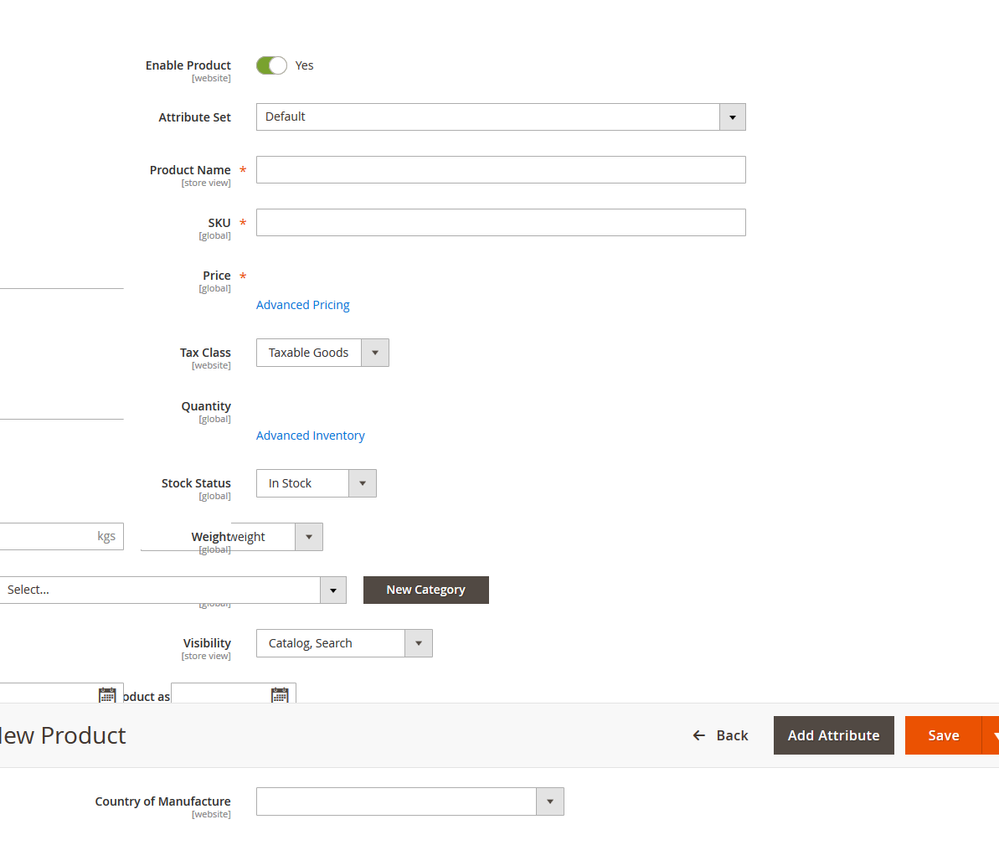Click the weight field labeled kgs

tap(50, 536)
